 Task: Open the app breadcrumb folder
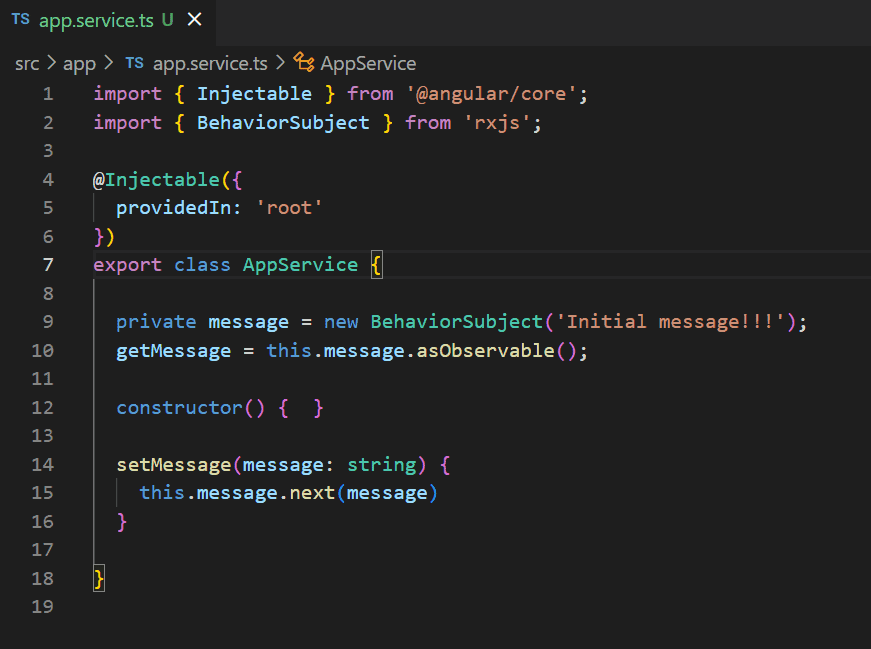pos(79,64)
